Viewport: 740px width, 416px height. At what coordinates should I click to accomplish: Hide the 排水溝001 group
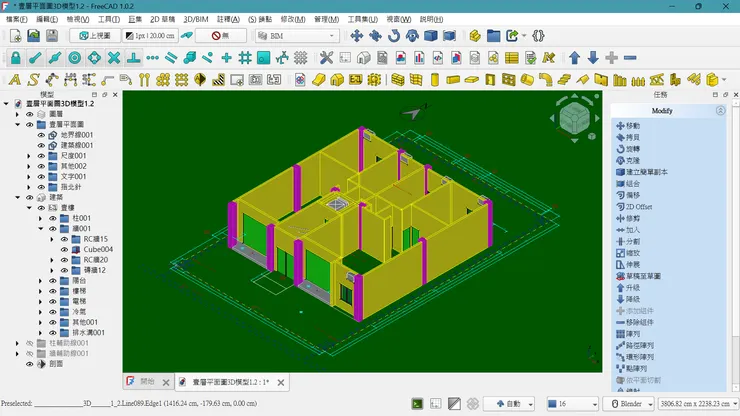point(53,333)
